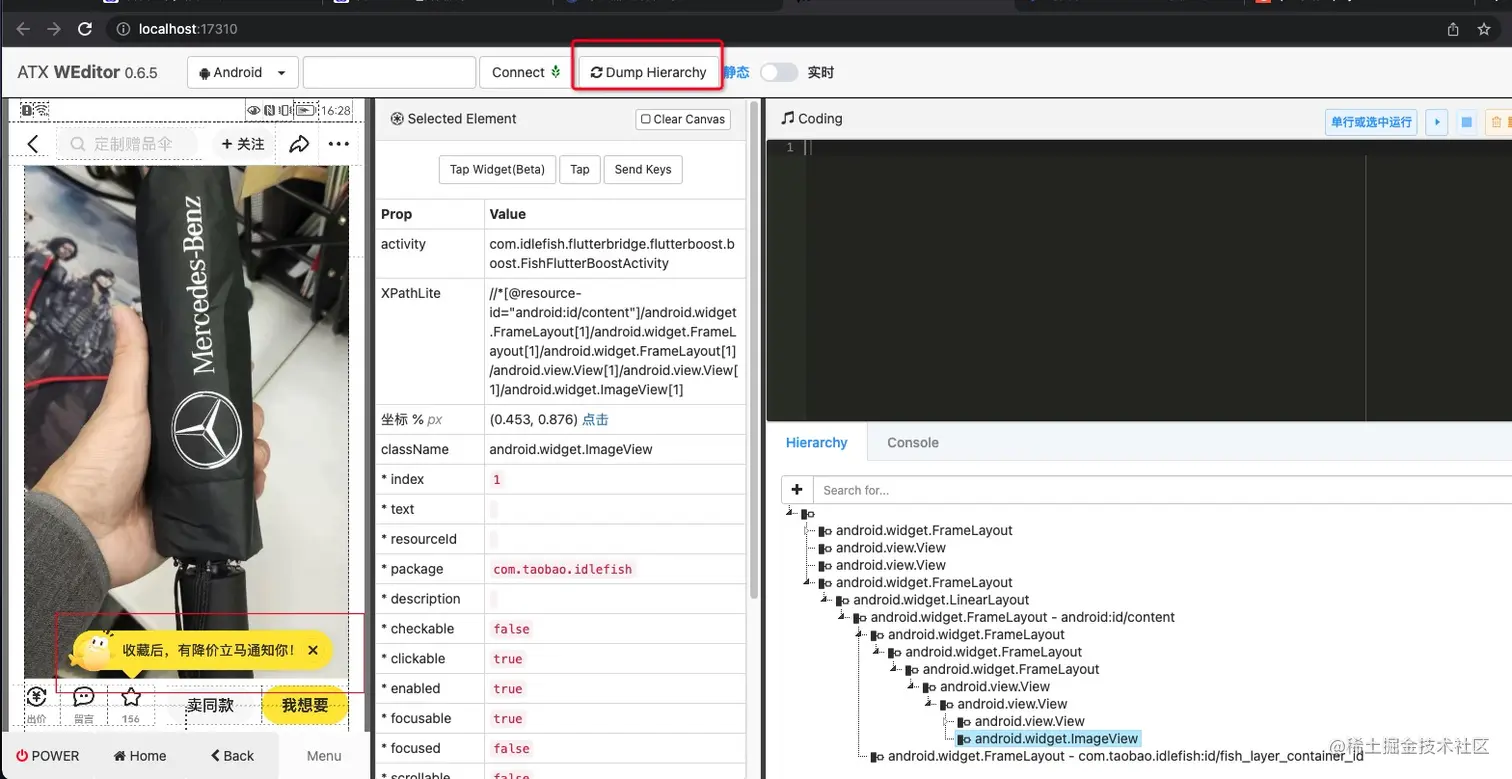This screenshot has width=1512, height=779.
Task: Click the browser share icon
Action: (x=1453, y=29)
